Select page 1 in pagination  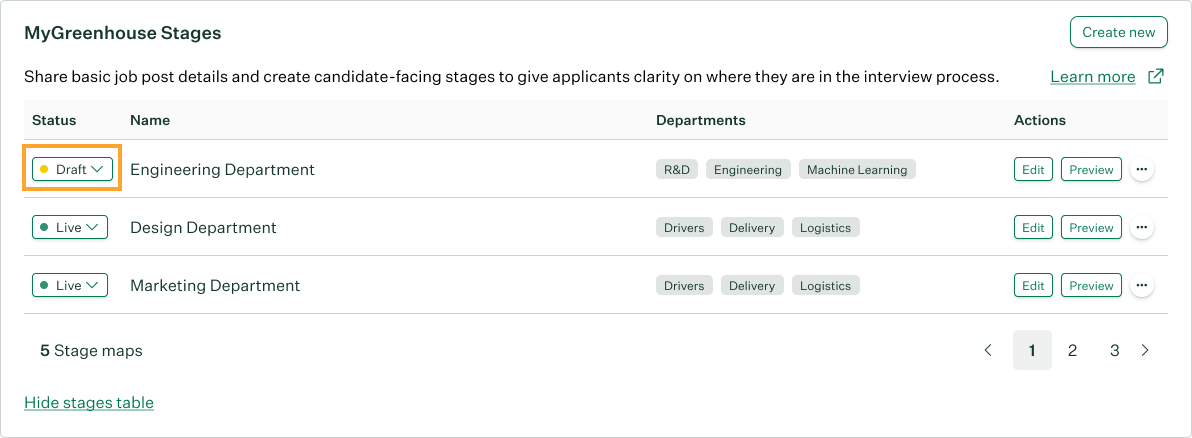pos(1032,350)
